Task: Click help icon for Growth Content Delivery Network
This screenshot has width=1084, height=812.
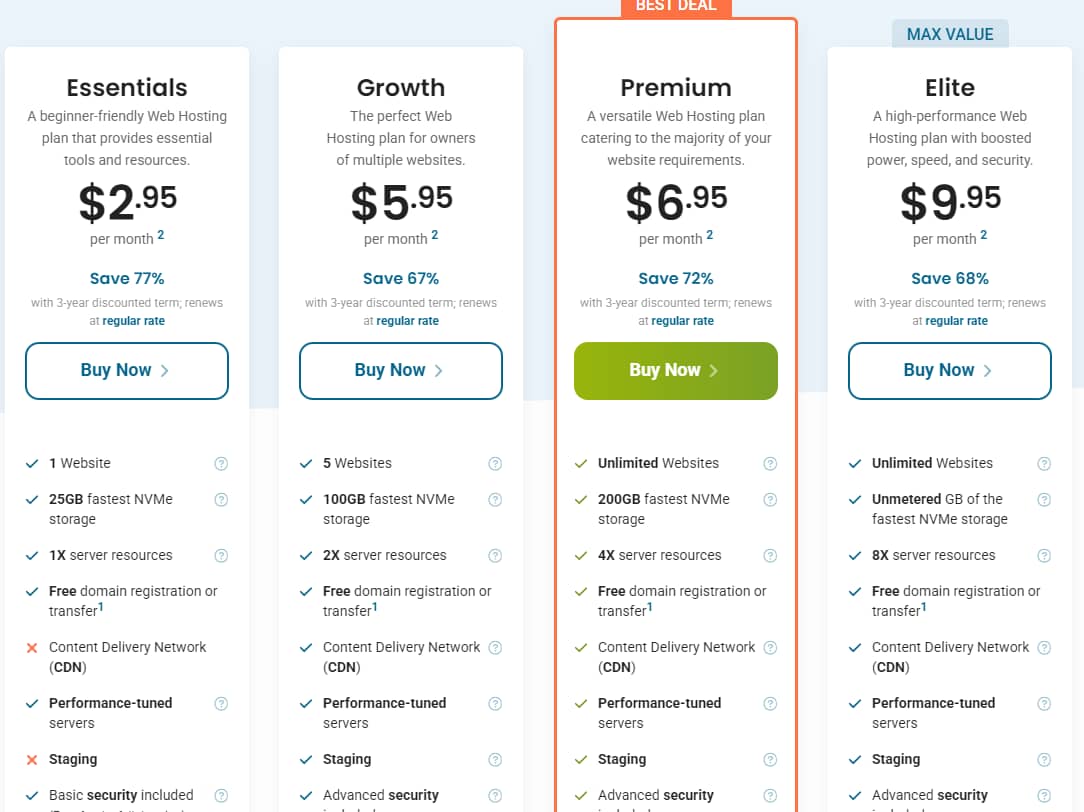Action: pyautogui.click(x=495, y=648)
